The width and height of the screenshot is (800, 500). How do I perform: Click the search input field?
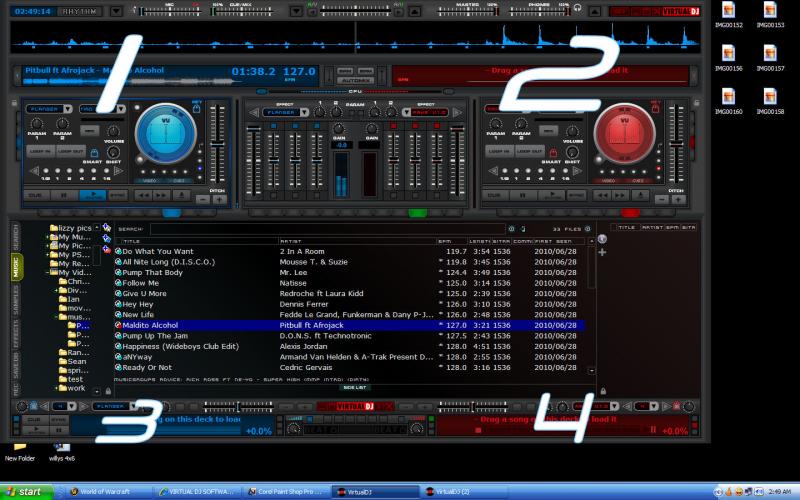click(328, 229)
